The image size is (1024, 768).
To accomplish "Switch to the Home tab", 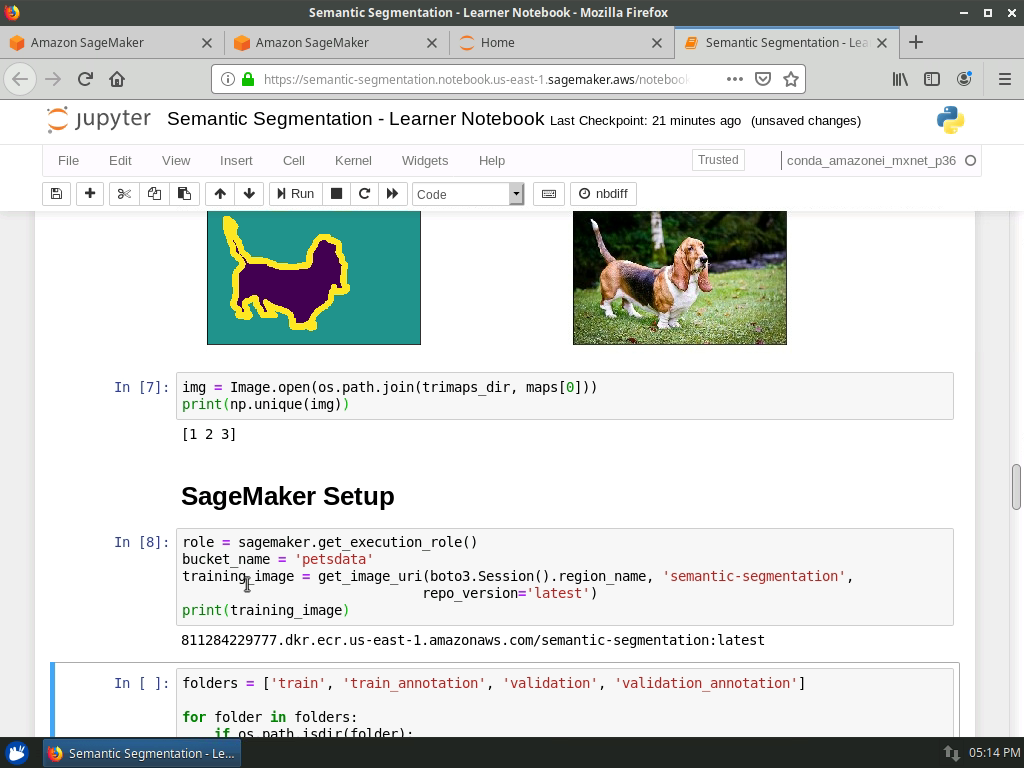I will coord(562,42).
